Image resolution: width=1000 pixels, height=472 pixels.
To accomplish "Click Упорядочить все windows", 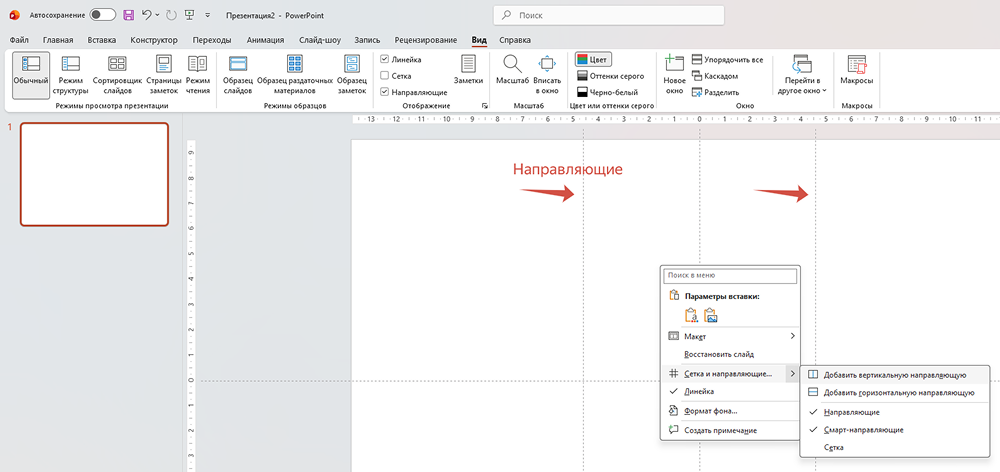I will [728, 59].
